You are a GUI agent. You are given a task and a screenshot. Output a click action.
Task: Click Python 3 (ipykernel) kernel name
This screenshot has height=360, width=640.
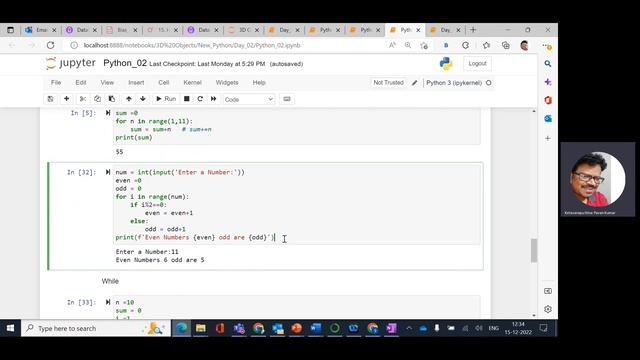click(x=454, y=83)
